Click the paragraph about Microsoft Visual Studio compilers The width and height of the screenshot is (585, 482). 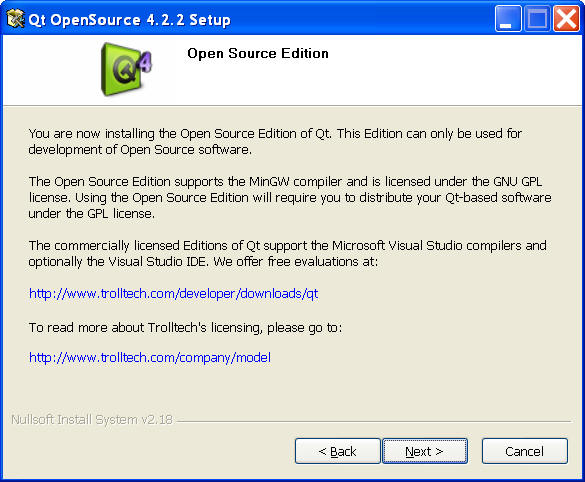click(x=288, y=254)
